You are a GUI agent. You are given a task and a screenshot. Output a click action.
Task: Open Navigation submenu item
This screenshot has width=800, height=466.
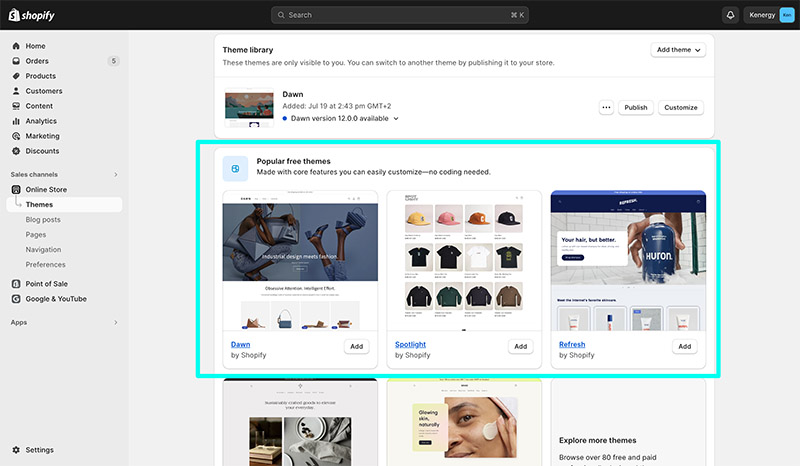click(43, 250)
